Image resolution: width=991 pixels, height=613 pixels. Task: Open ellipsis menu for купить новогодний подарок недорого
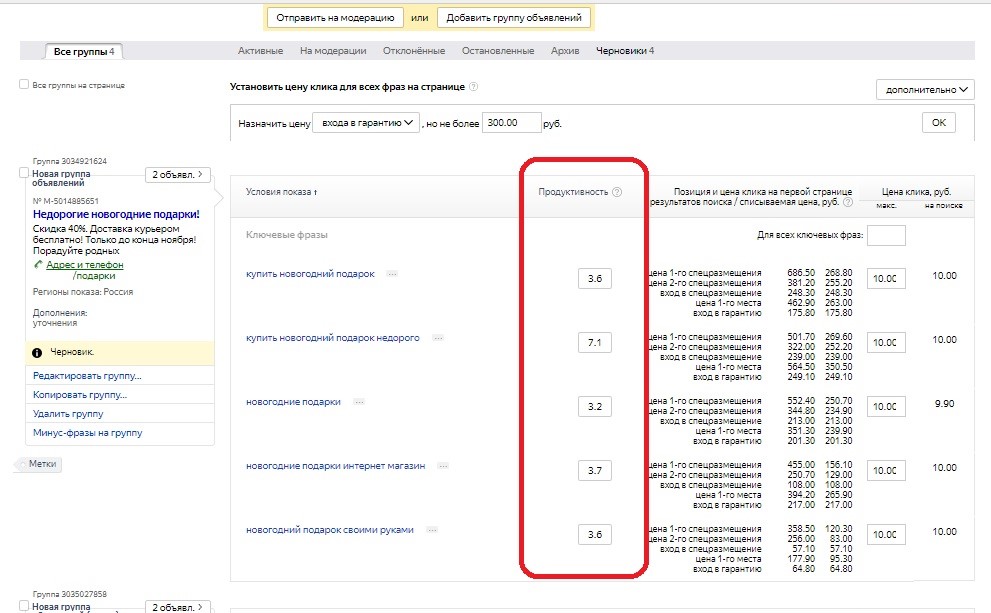click(437, 338)
